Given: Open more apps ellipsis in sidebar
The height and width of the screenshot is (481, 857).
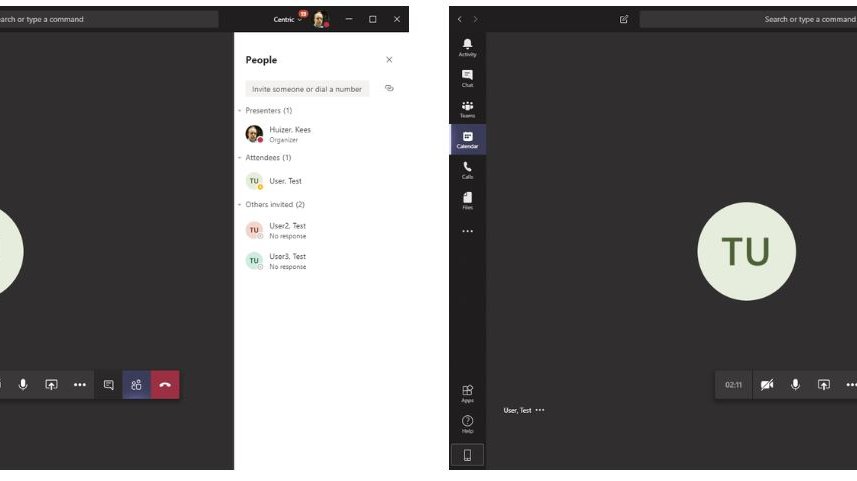Looking at the screenshot, I should pos(467,231).
